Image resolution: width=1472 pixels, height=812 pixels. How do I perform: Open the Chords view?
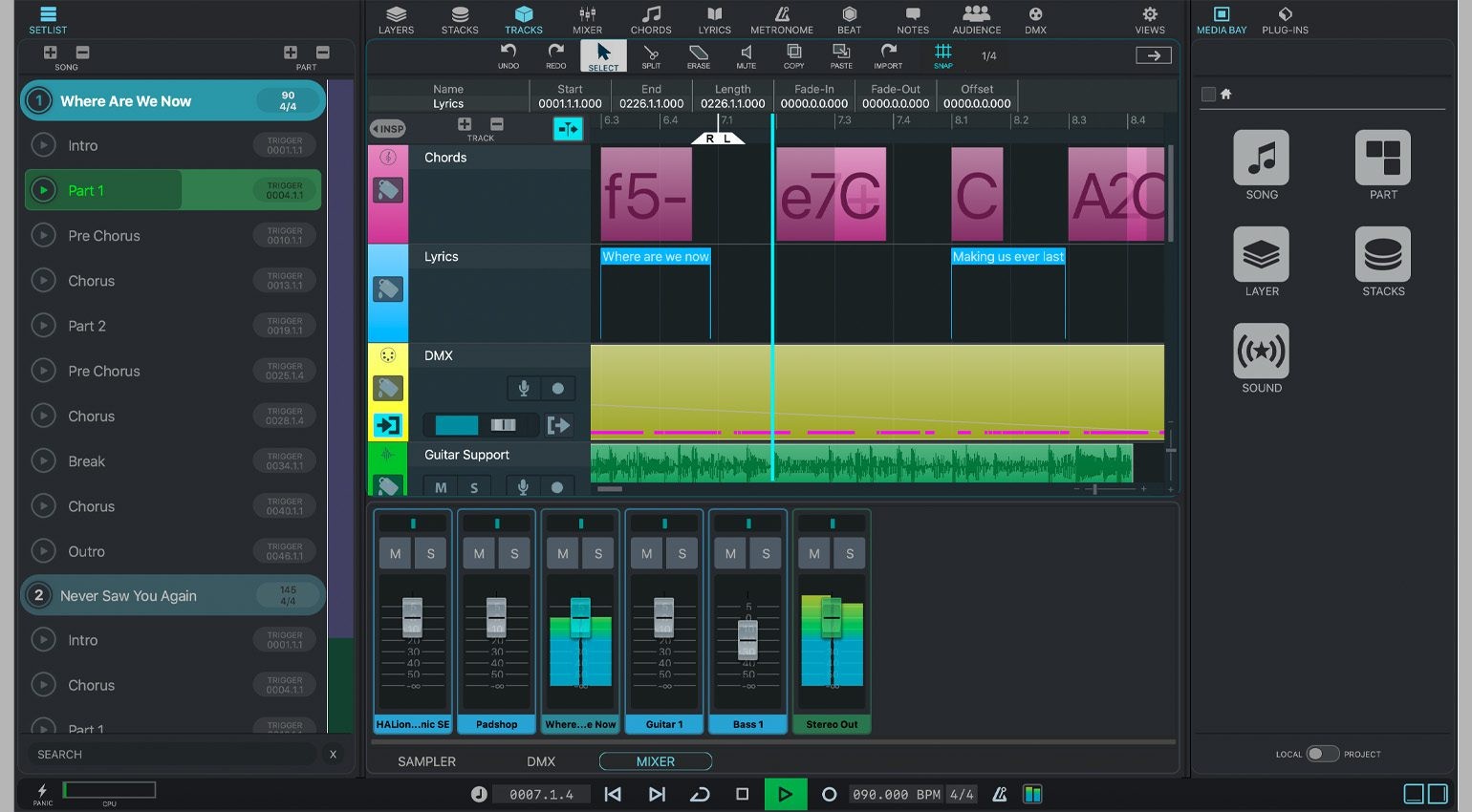click(x=651, y=19)
